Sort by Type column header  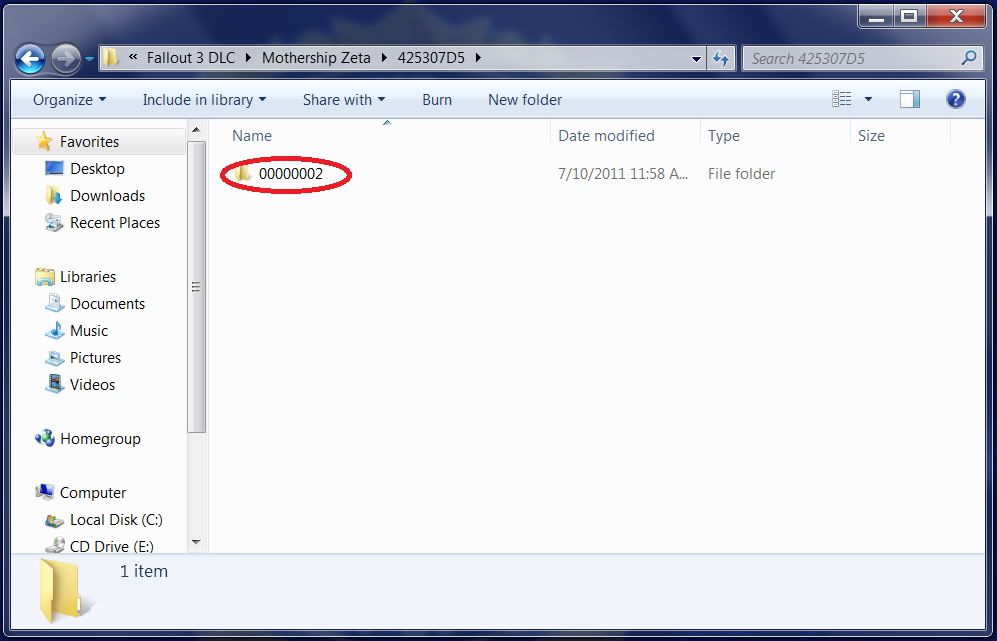(724, 135)
